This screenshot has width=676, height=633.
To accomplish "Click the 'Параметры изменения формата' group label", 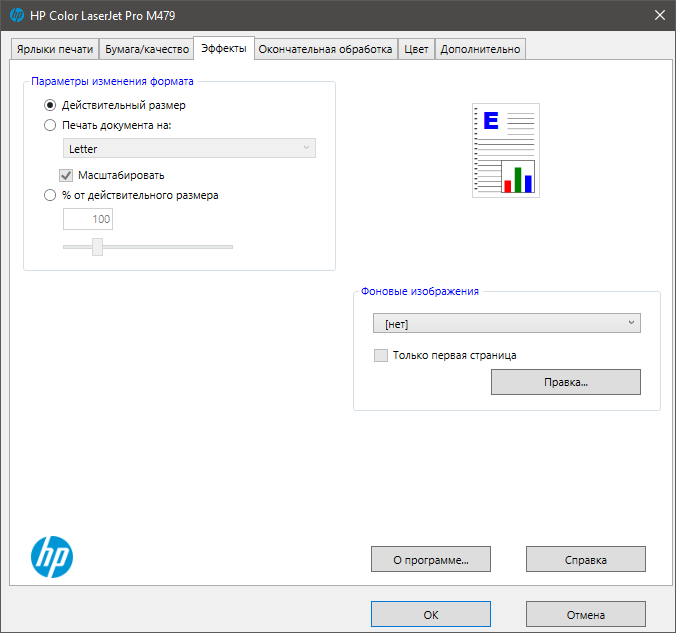I will point(112,81).
